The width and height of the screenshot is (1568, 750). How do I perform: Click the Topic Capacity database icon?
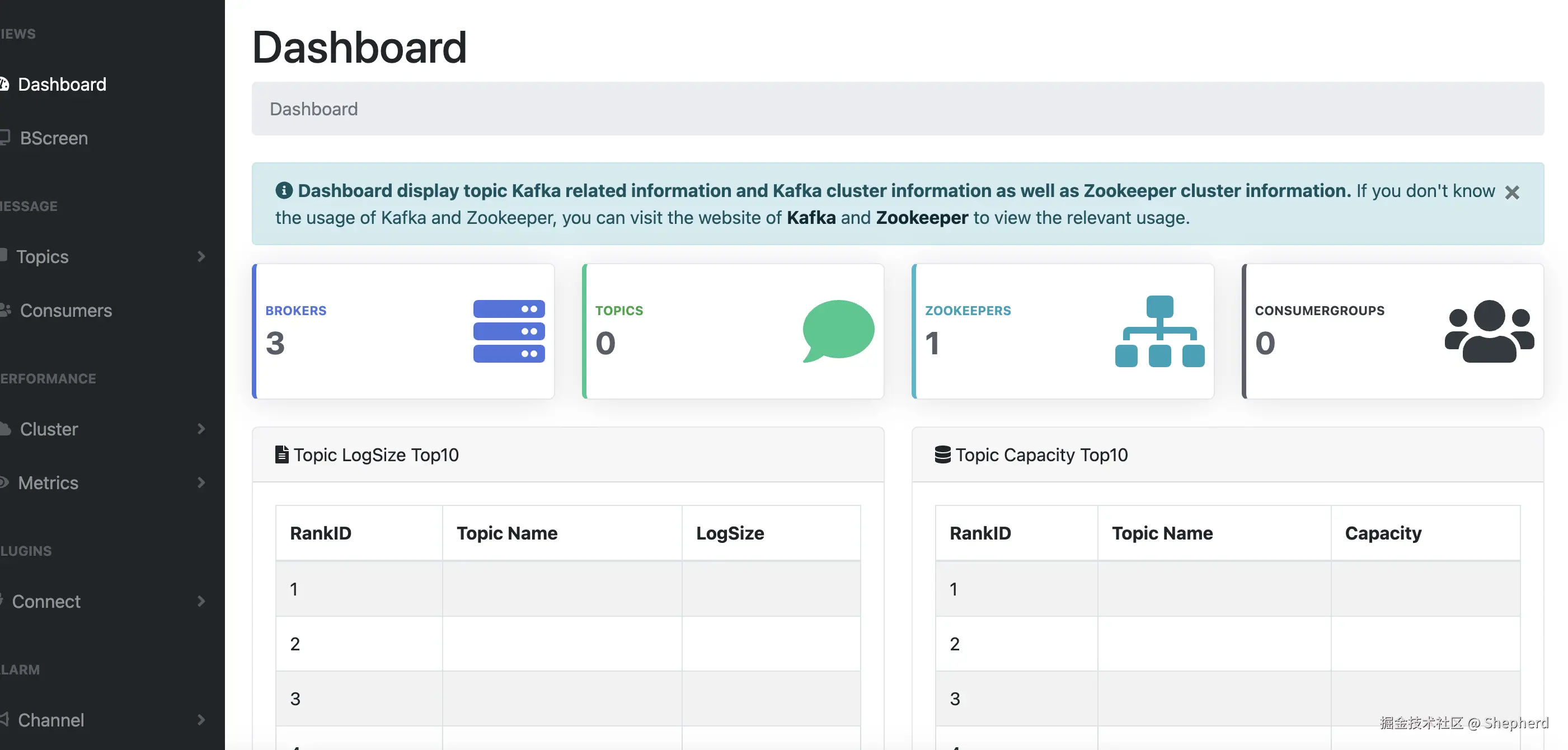click(x=942, y=454)
